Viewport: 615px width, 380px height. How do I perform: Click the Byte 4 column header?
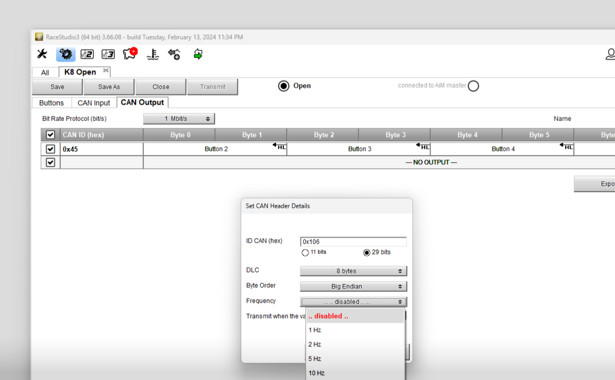point(466,135)
